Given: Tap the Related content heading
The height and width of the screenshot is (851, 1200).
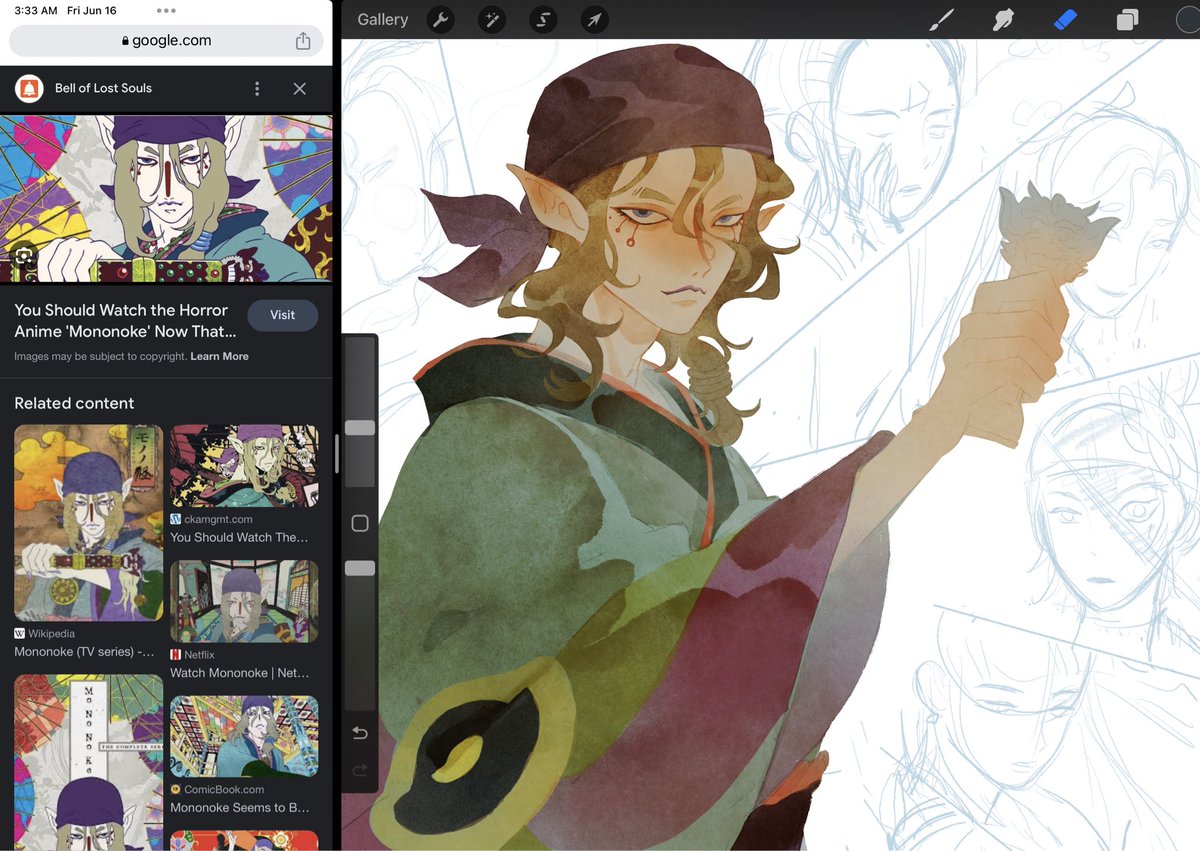Looking at the screenshot, I should coord(74,403).
